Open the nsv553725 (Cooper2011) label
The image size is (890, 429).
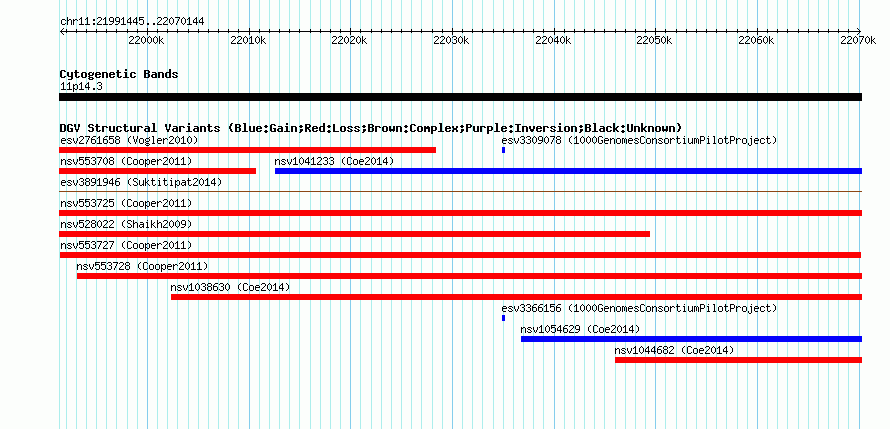click(126, 203)
